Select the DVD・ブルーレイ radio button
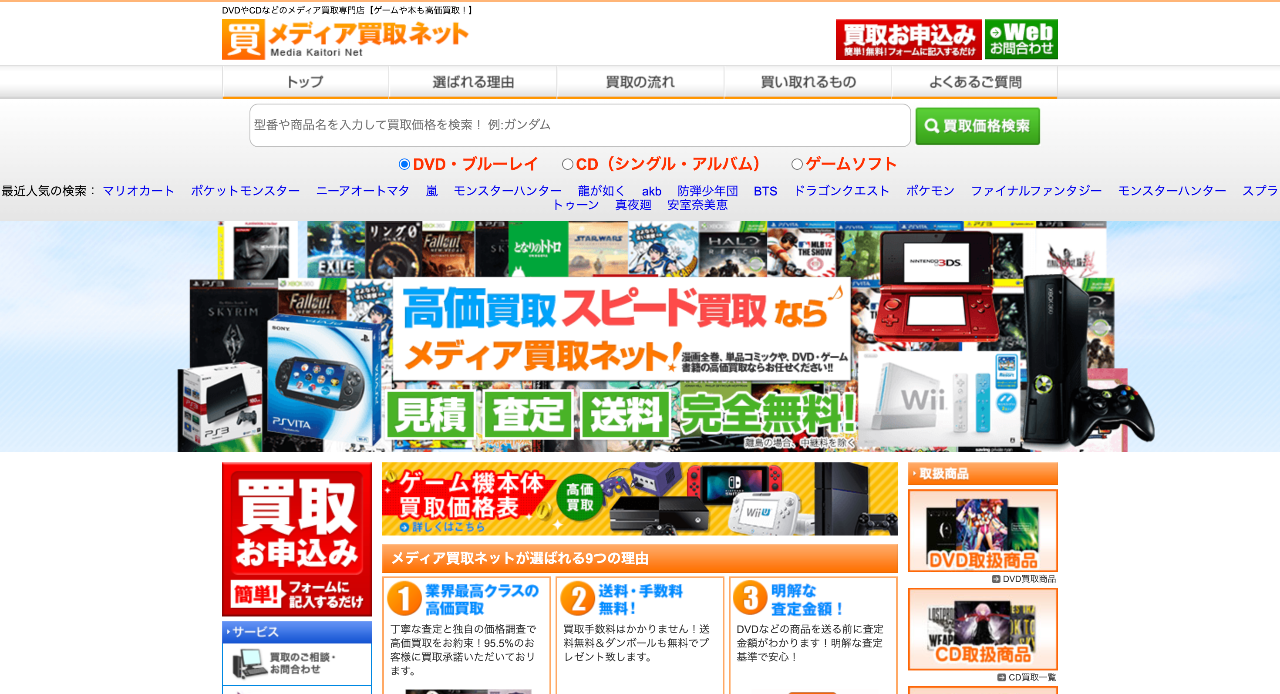Screen dimensions: 1280x694 pos(404,164)
